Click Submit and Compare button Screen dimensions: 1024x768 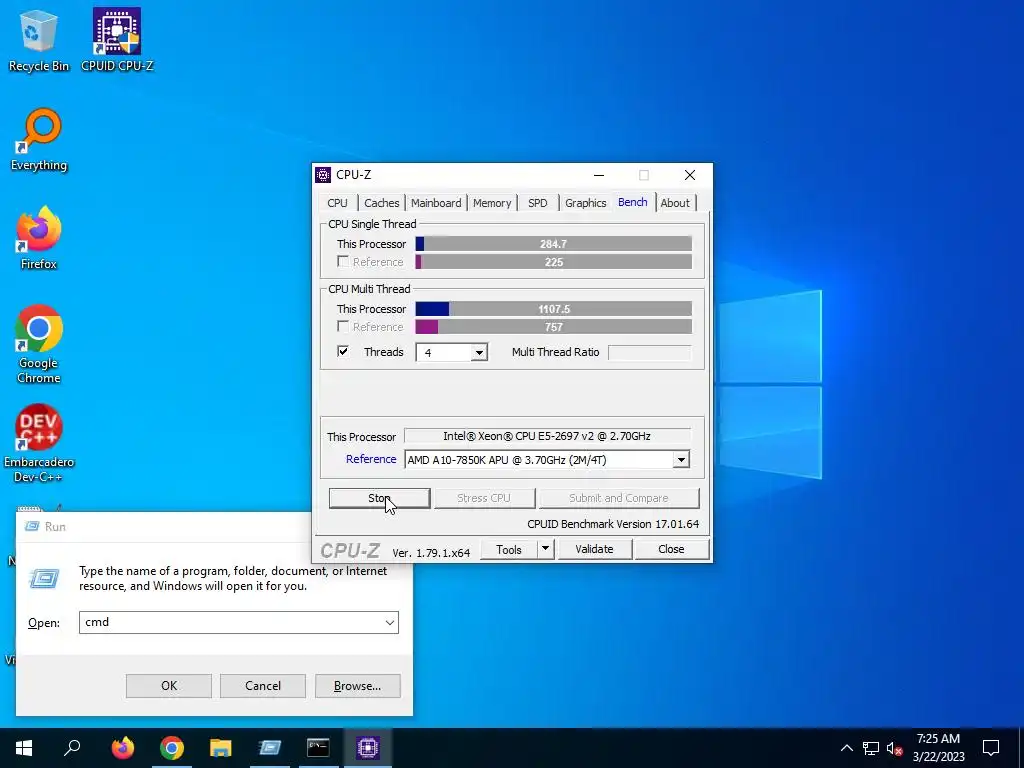pyautogui.click(x=618, y=498)
